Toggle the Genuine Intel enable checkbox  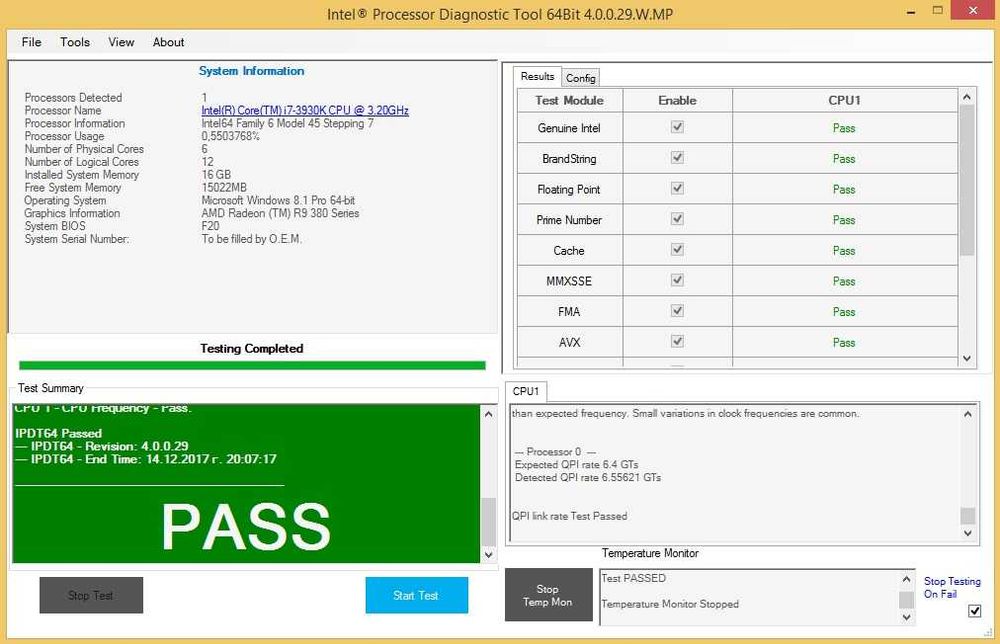pyautogui.click(x=677, y=128)
